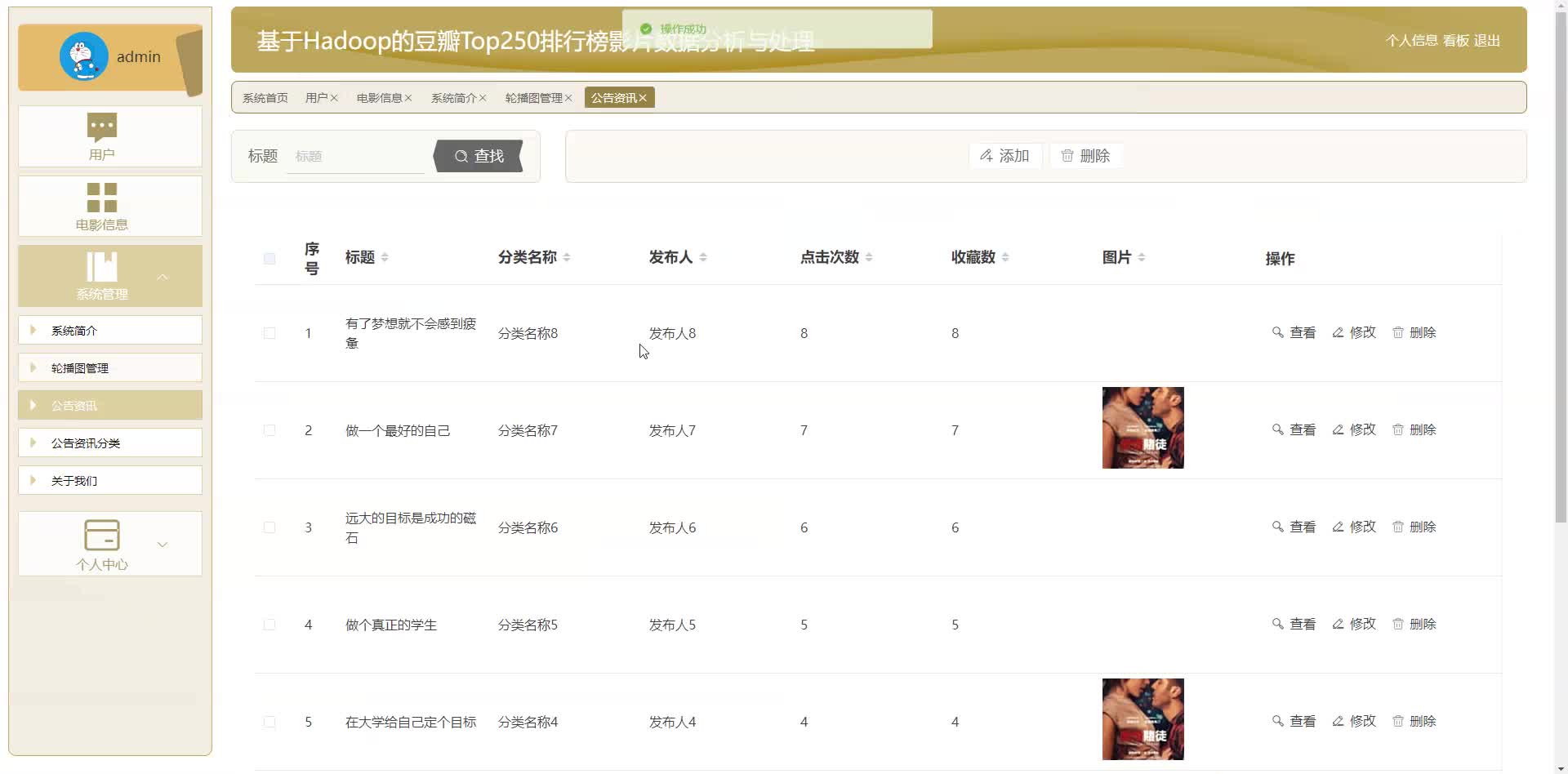The image size is (1568, 774).
Task: Delete row 4 做个真正的学生
Action: click(1414, 624)
